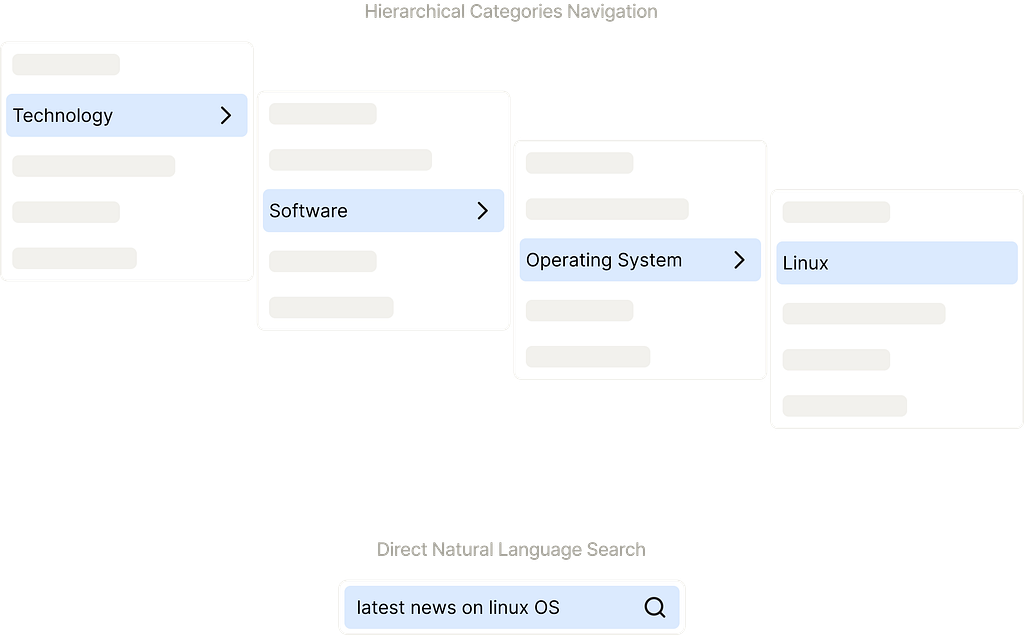This screenshot has height=635, width=1024.
Task: Expand the Technology submenu chevron
Action: tap(225, 115)
